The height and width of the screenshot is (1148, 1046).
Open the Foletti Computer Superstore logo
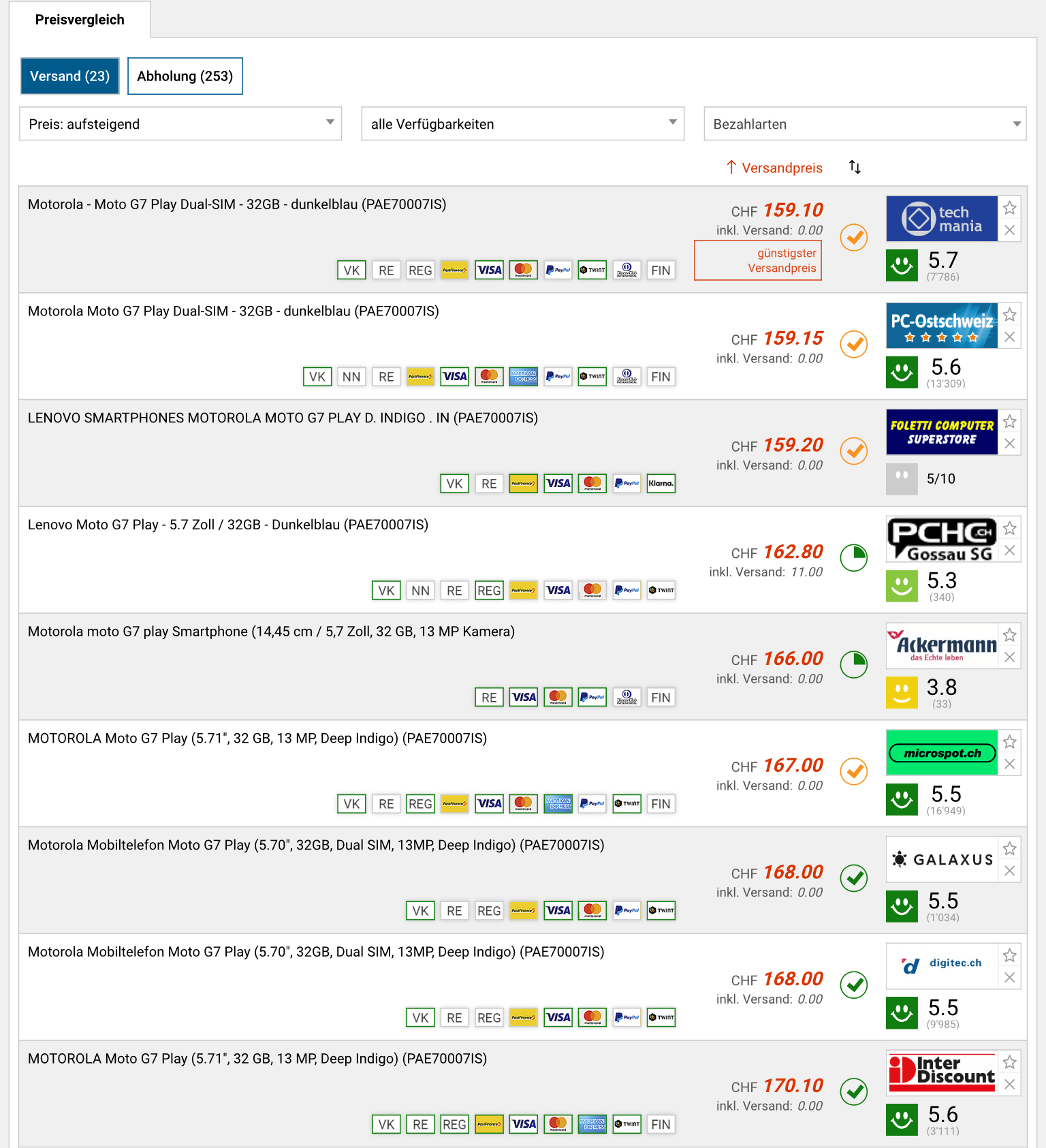(x=942, y=432)
